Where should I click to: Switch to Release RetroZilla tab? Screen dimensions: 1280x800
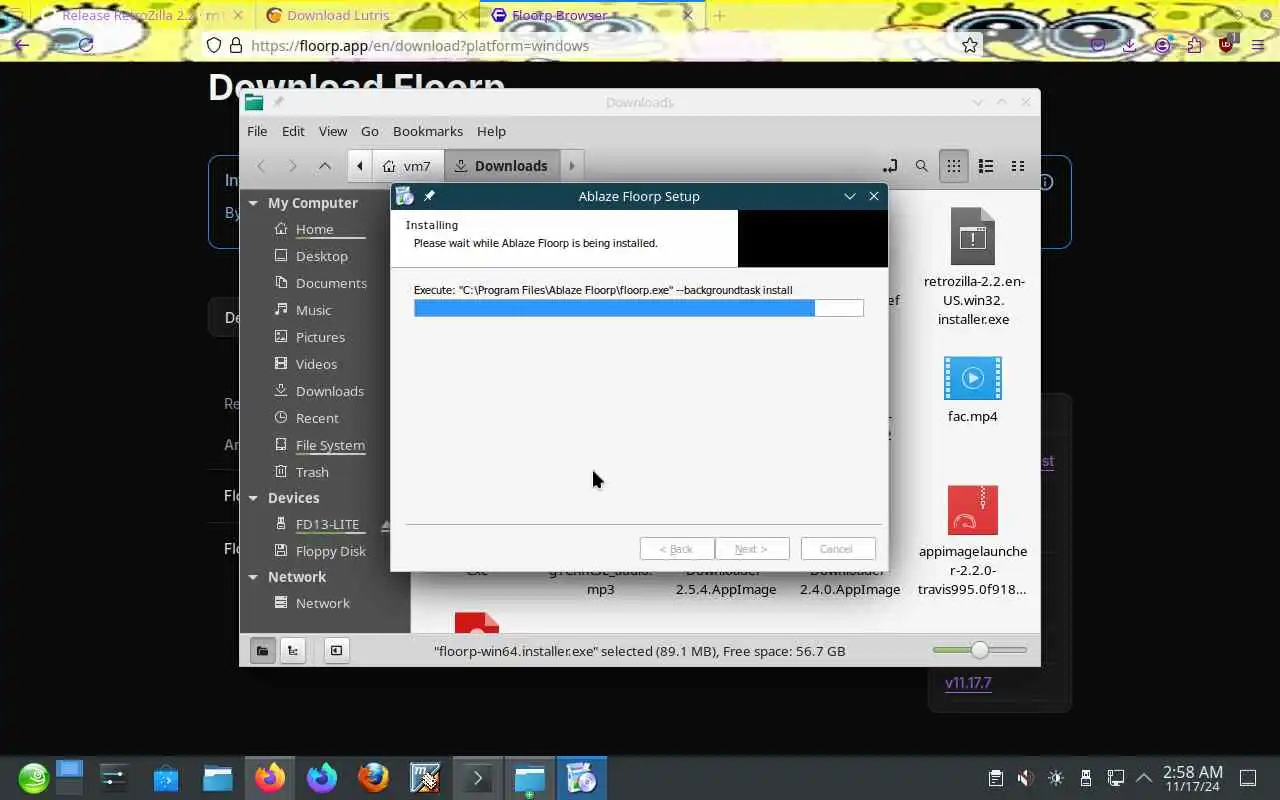143,15
